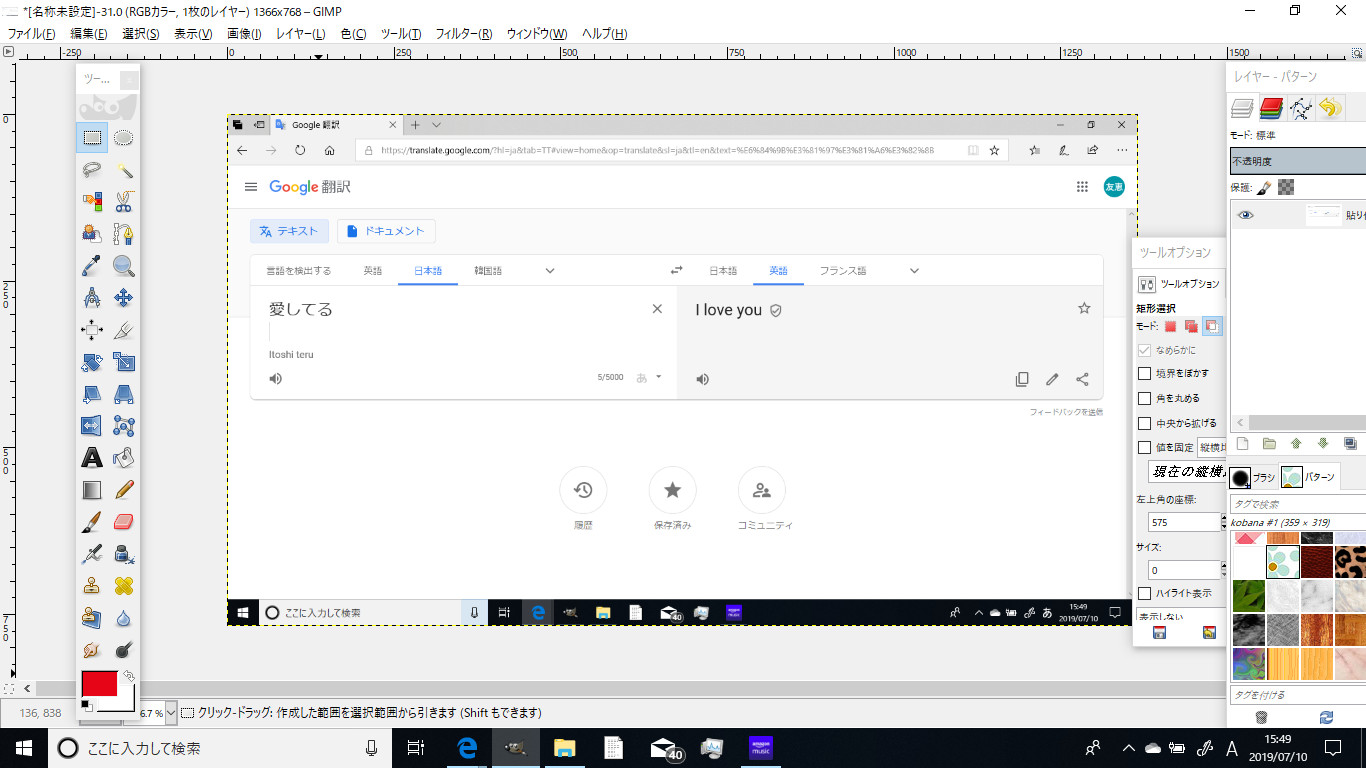
Task: Switch to the Undo History tab
Action: [1329, 107]
